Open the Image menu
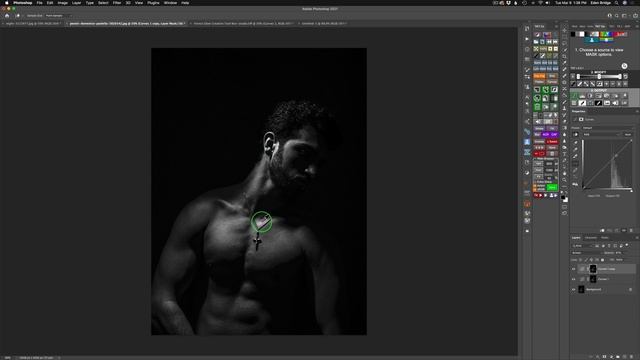 click(x=62, y=3)
